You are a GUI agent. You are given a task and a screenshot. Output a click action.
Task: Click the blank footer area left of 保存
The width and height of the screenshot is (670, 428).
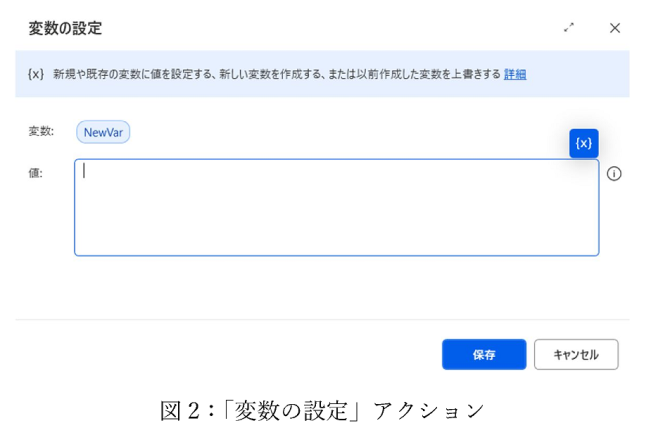click(x=230, y=354)
